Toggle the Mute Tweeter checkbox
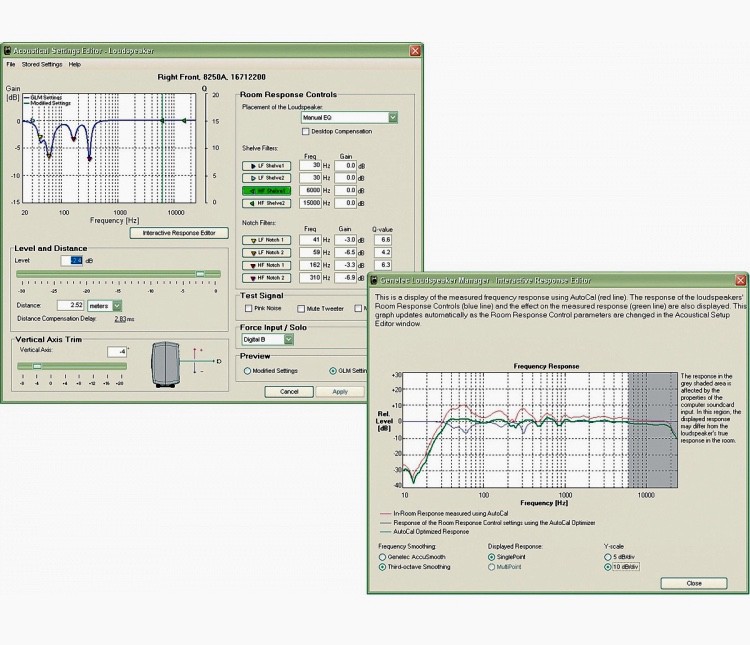Image resolution: width=750 pixels, height=645 pixels. 301,309
